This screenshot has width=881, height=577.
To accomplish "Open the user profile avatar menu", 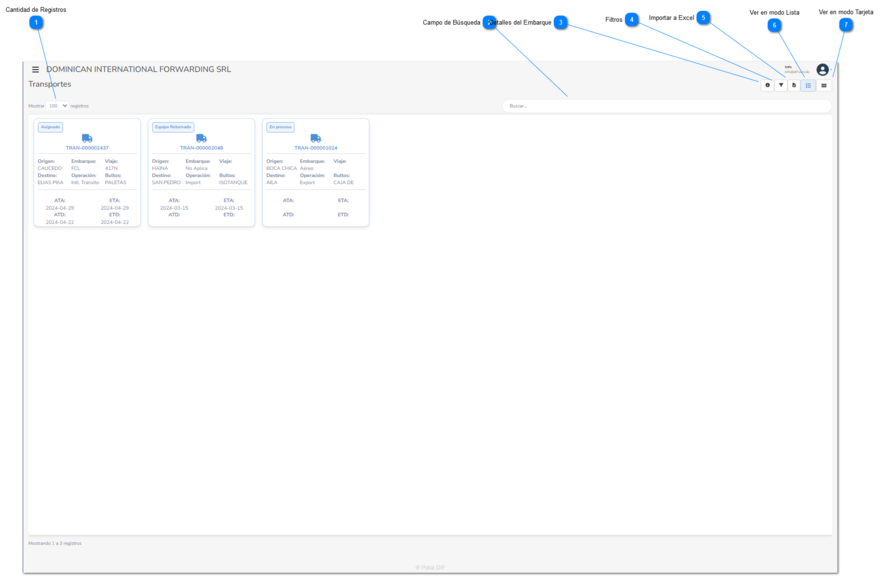I will [823, 70].
